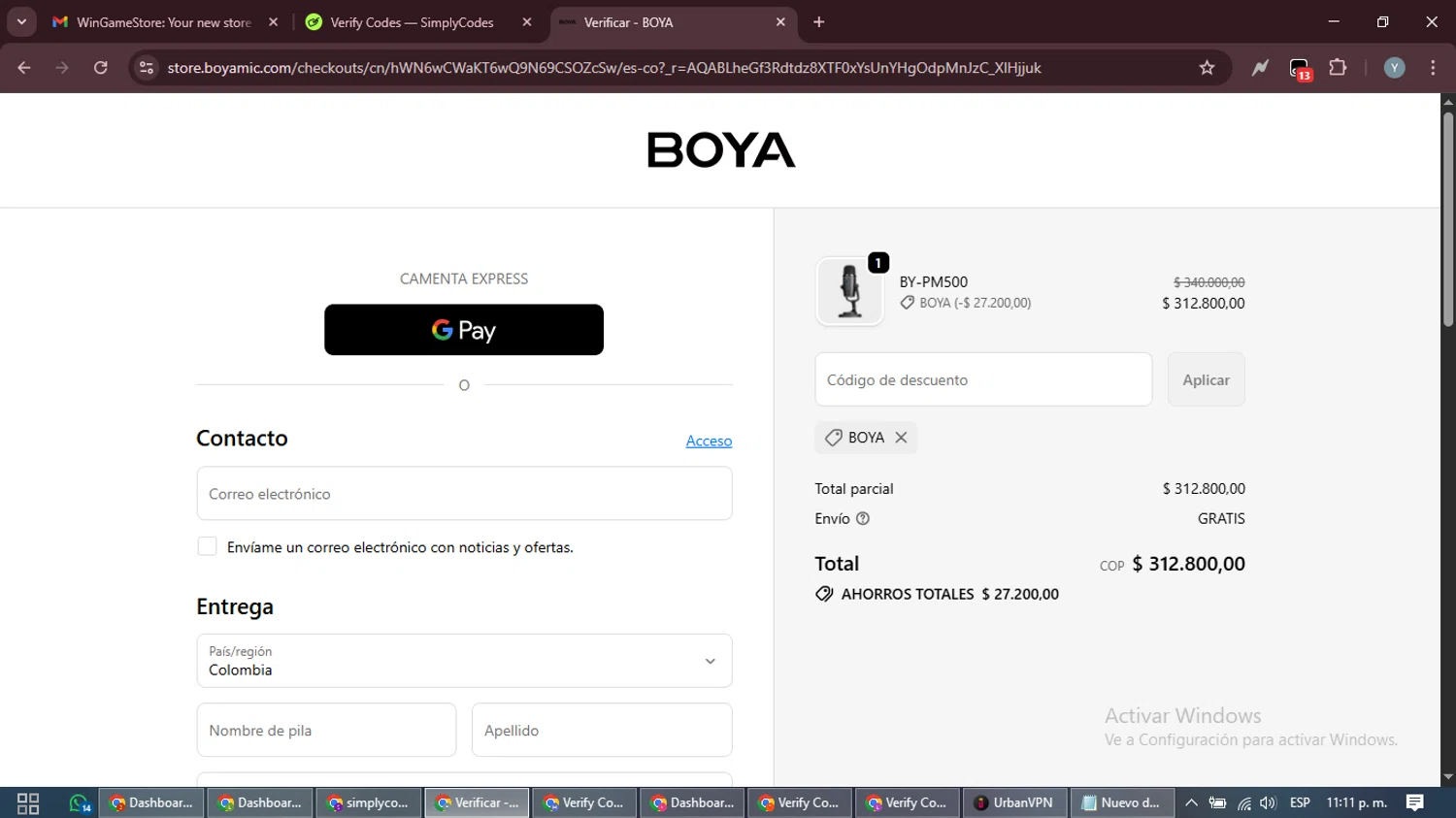Click the BY-PM500 microphone thumbnail
The width and height of the screenshot is (1456, 818).
(x=849, y=291)
